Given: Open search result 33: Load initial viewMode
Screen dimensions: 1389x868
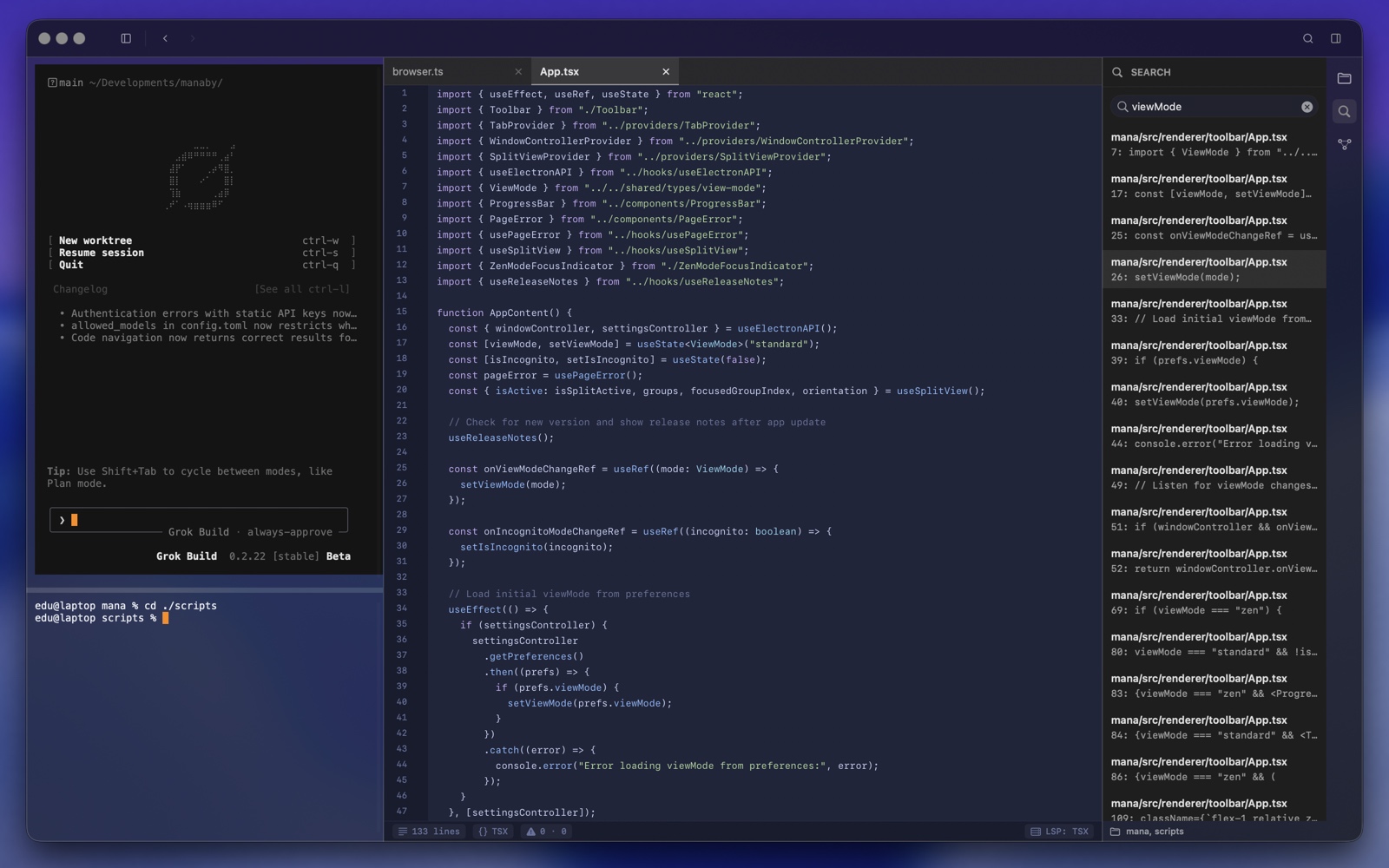Looking at the screenshot, I should pyautogui.click(x=1214, y=312).
